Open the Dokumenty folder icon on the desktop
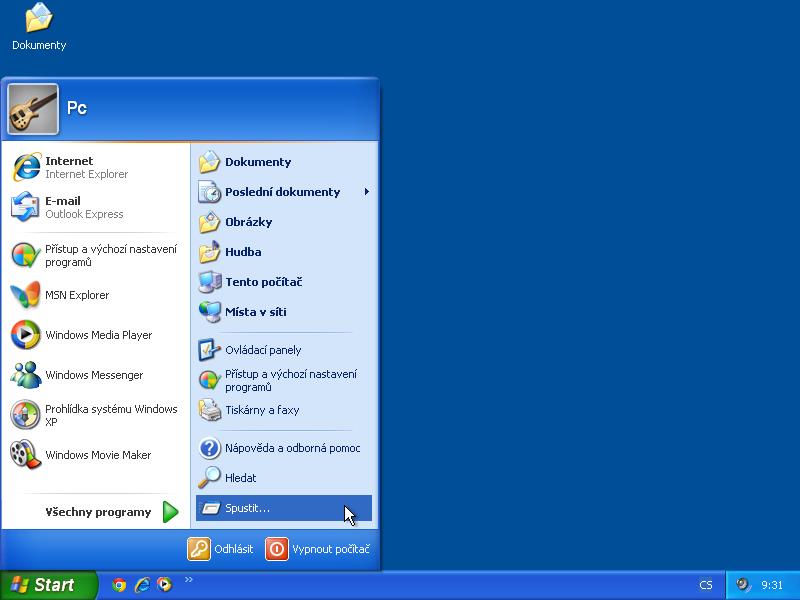 click(39, 26)
